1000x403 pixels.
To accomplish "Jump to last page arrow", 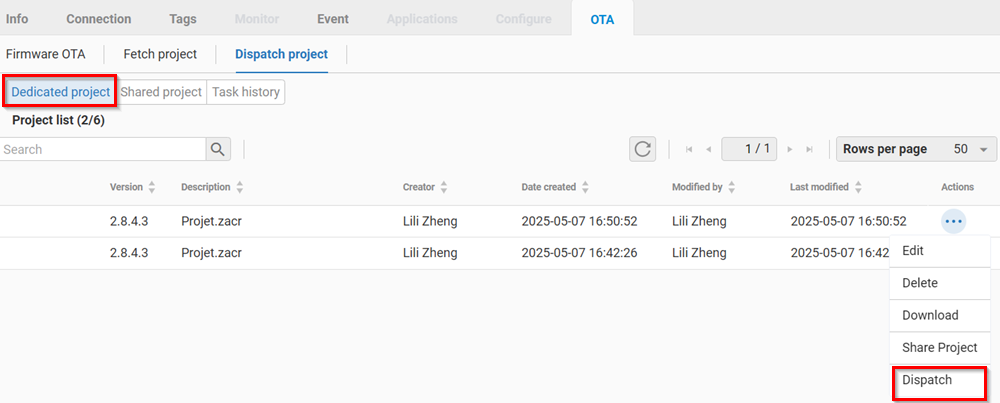I will pos(809,149).
